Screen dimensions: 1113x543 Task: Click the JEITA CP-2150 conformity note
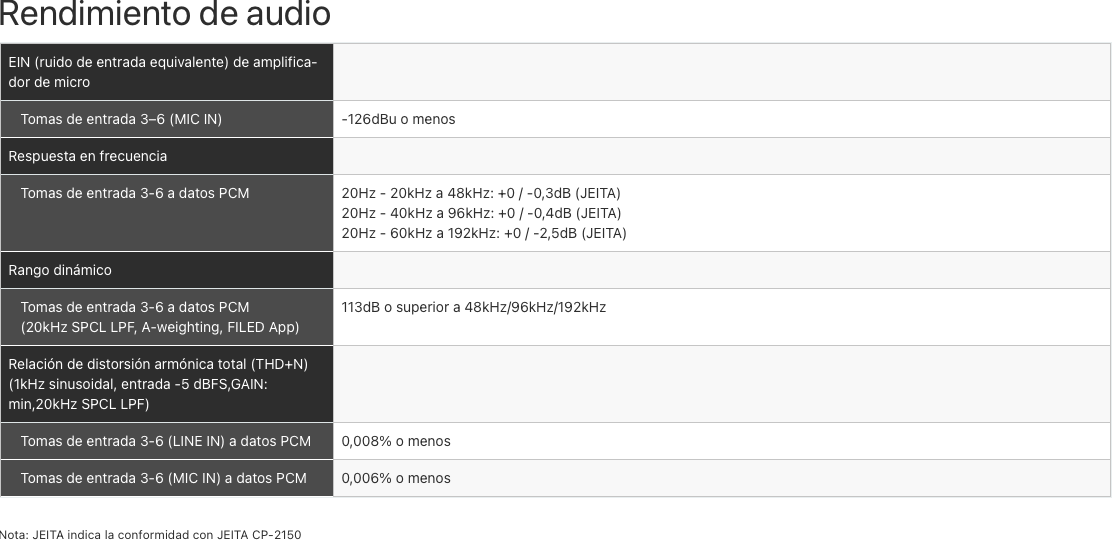(x=151, y=535)
